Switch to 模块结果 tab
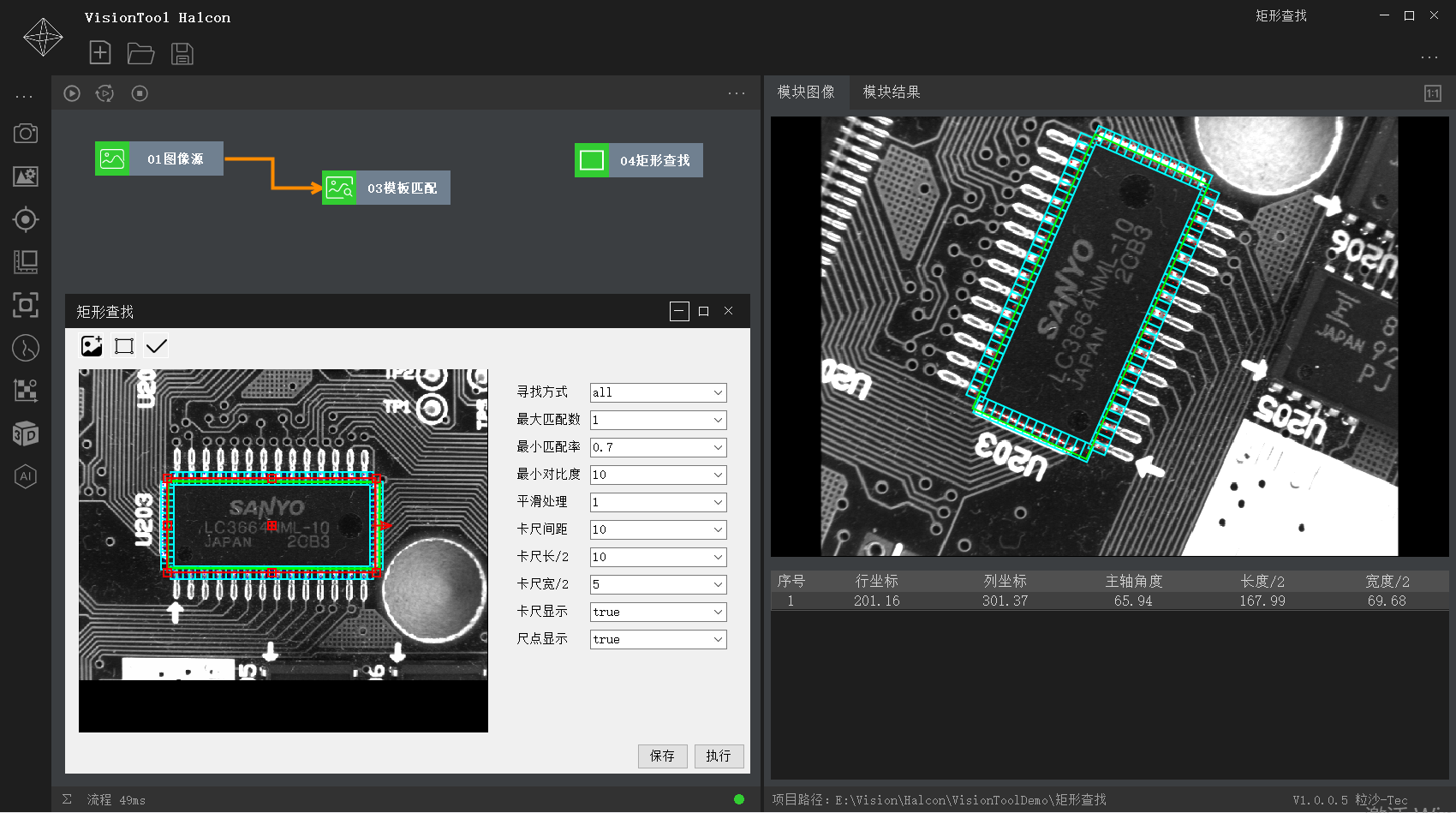This screenshot has height=813, width=1456. tap(892, 92)
